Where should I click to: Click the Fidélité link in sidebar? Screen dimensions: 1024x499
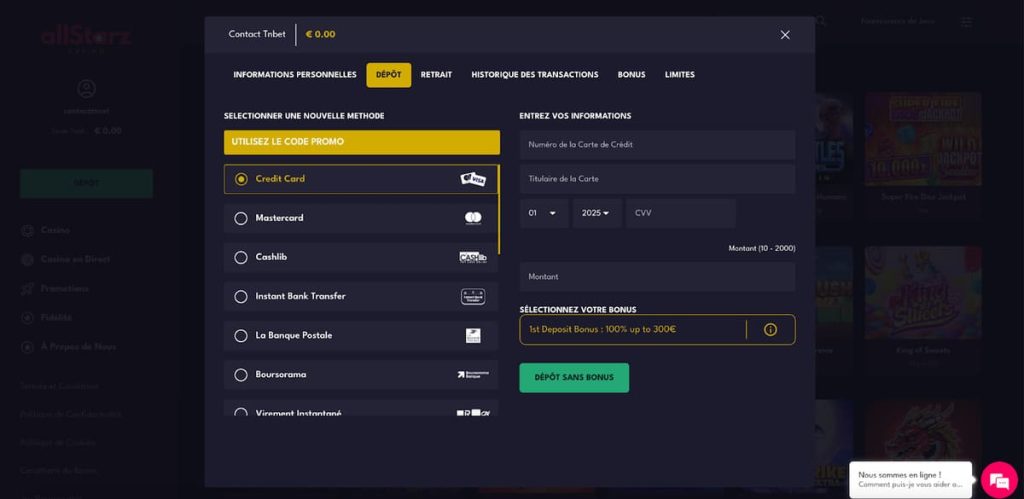pos(56,317)
